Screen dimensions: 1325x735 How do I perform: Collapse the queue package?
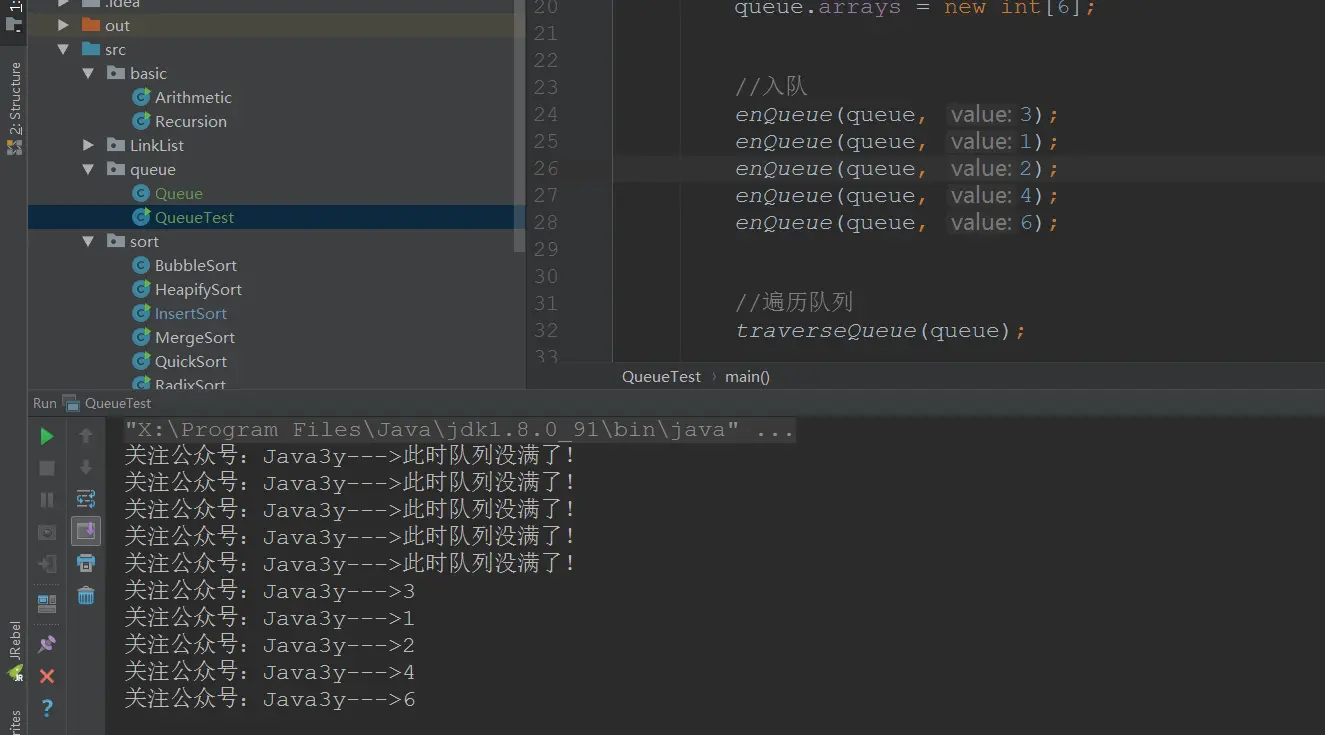tap(88, 169)
